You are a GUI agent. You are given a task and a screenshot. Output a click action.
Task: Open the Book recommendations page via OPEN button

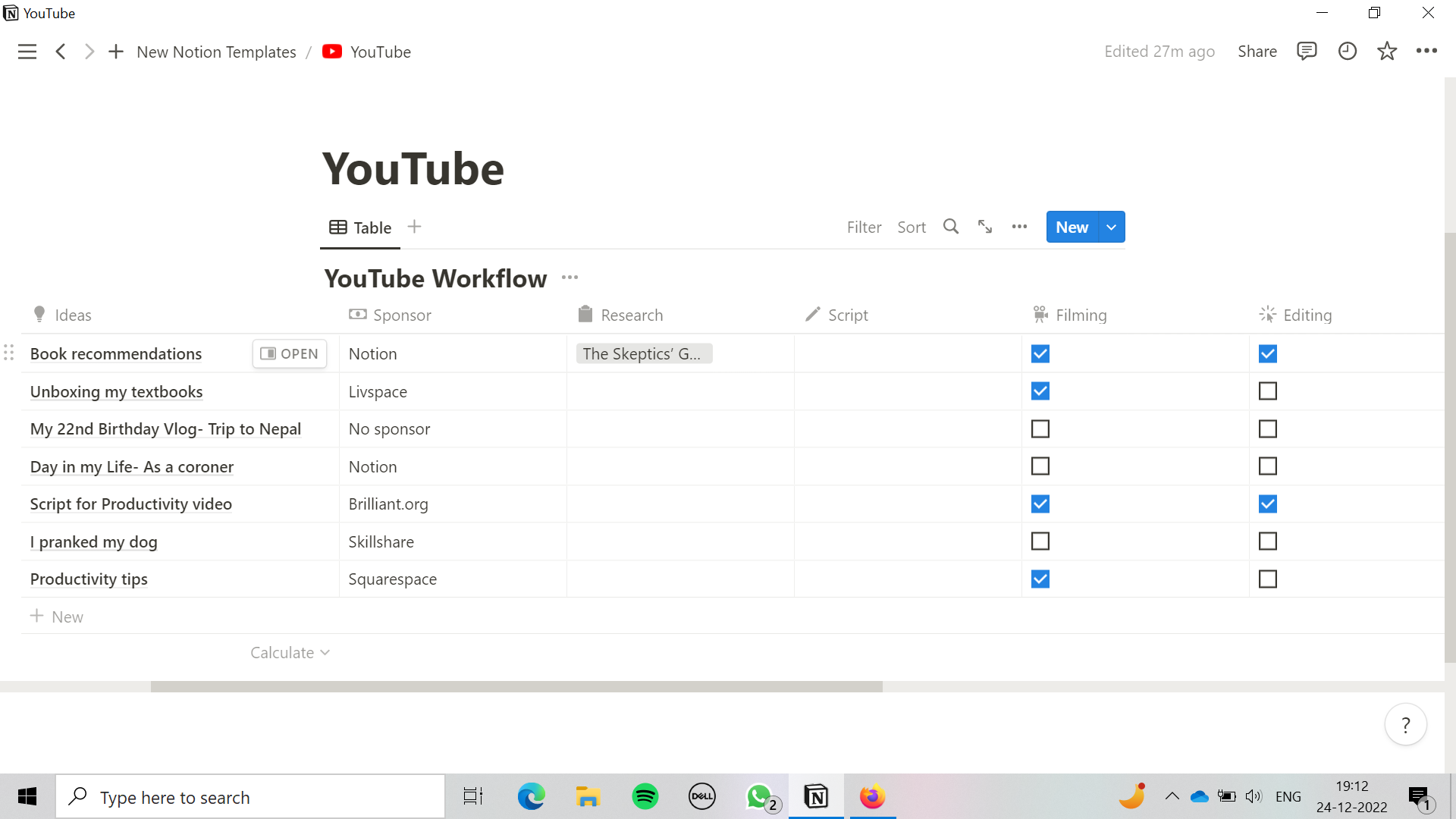click(289, 353)
